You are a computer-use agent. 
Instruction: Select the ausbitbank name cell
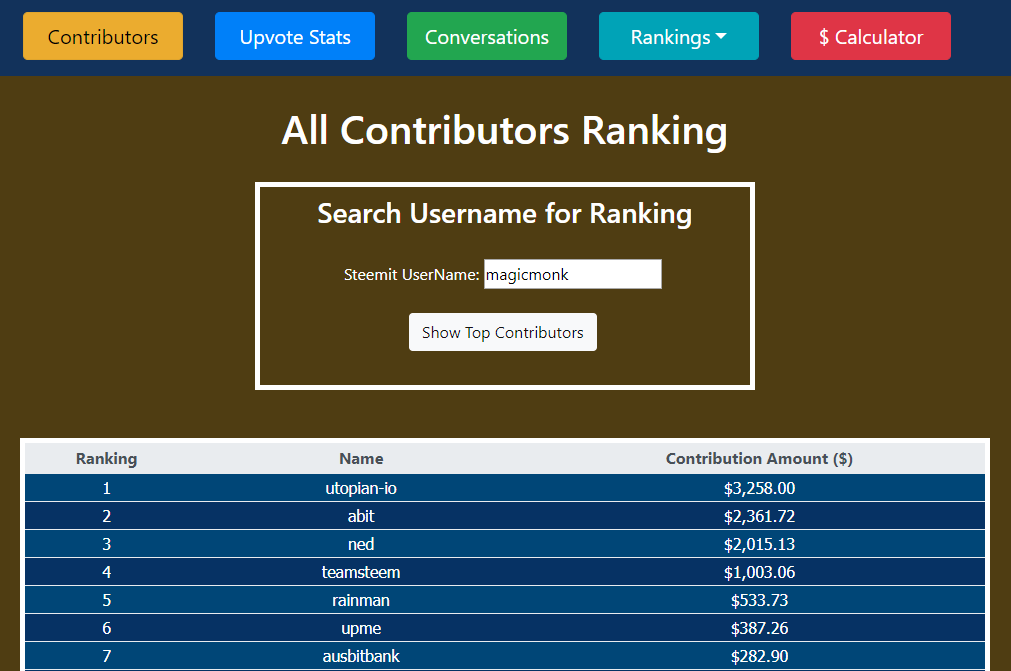[x=361, y=656]
